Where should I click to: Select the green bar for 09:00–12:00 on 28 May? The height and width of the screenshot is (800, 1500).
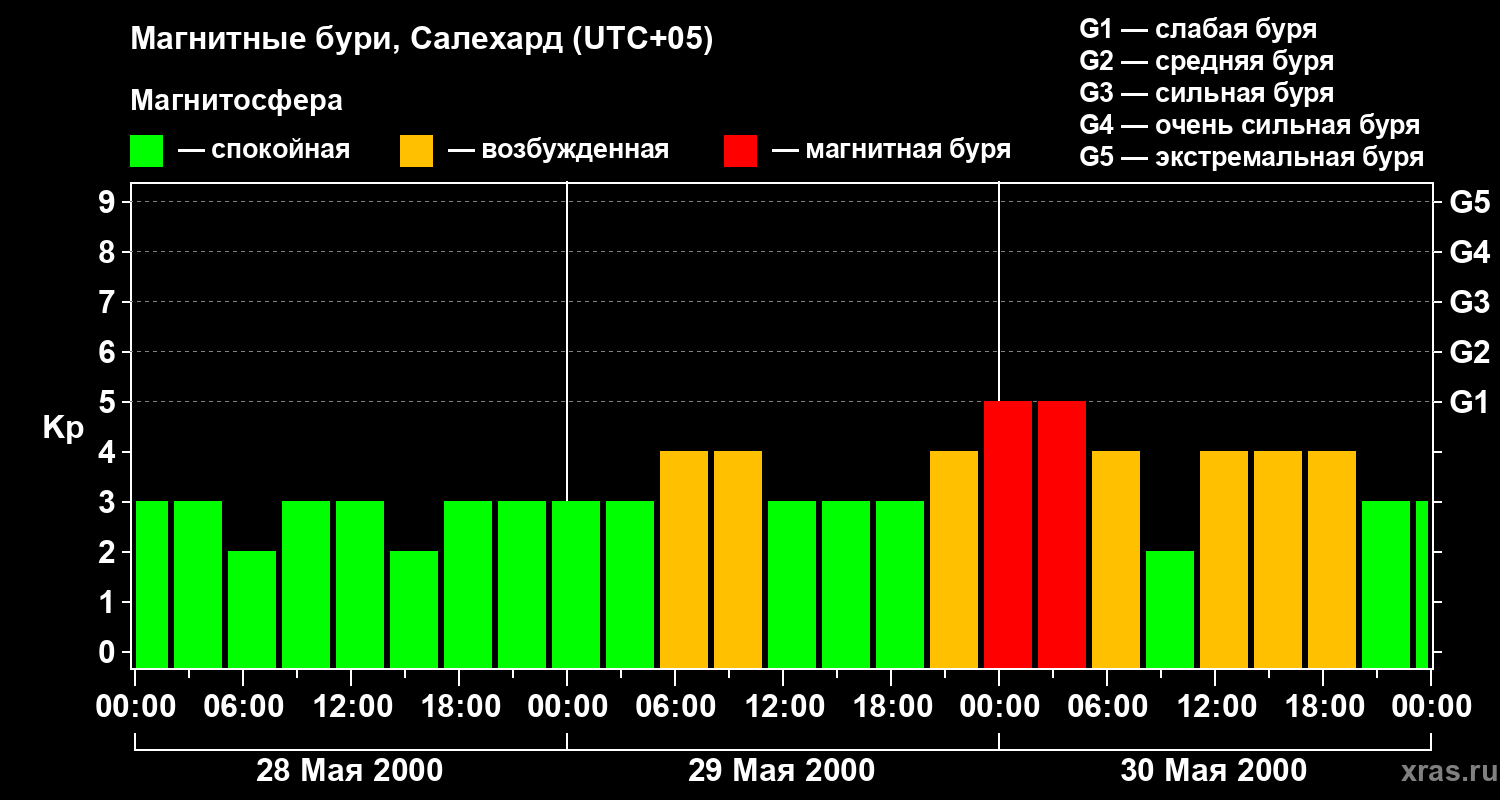[306, 584]
